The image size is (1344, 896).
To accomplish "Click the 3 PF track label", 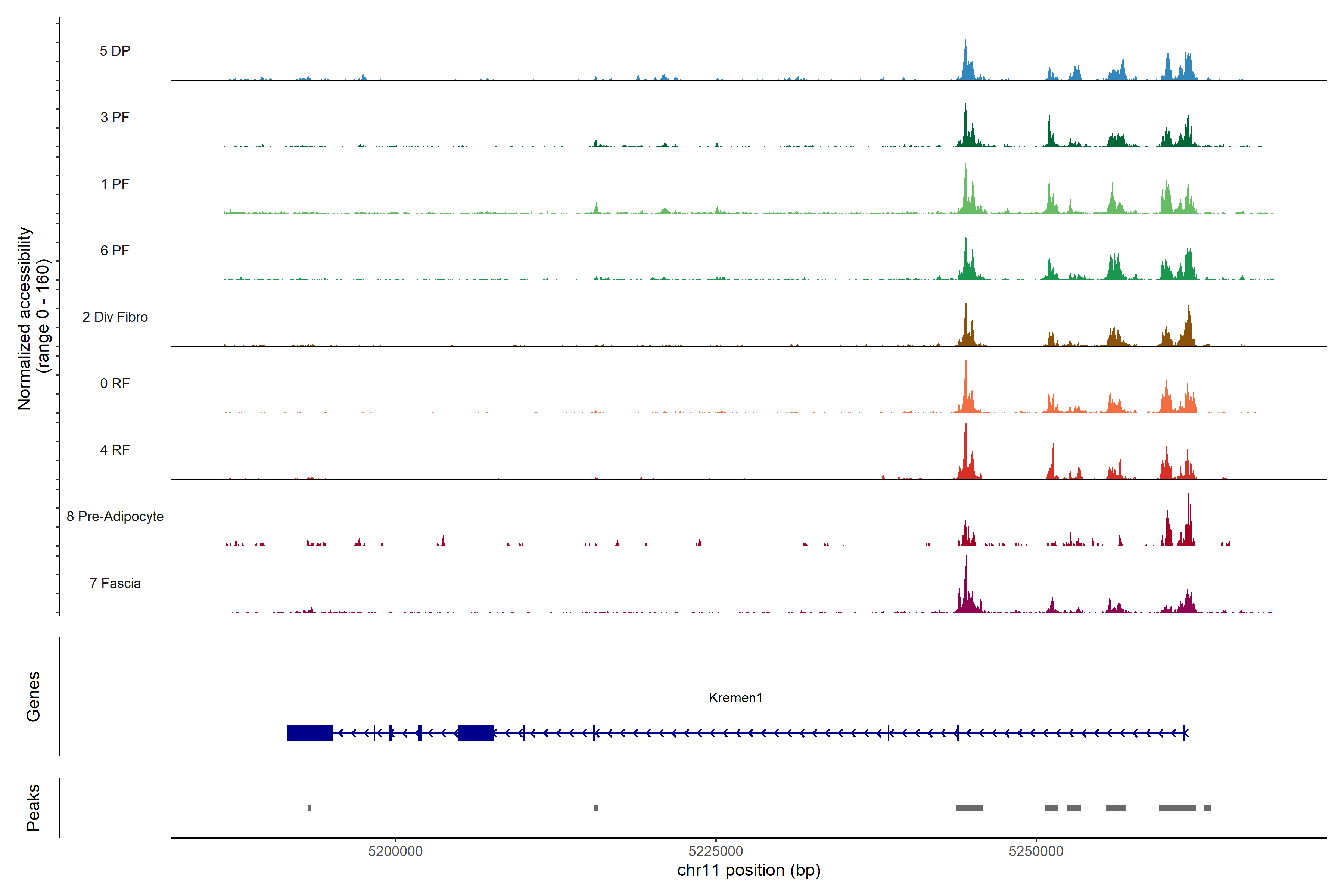I will pos(115,117).
